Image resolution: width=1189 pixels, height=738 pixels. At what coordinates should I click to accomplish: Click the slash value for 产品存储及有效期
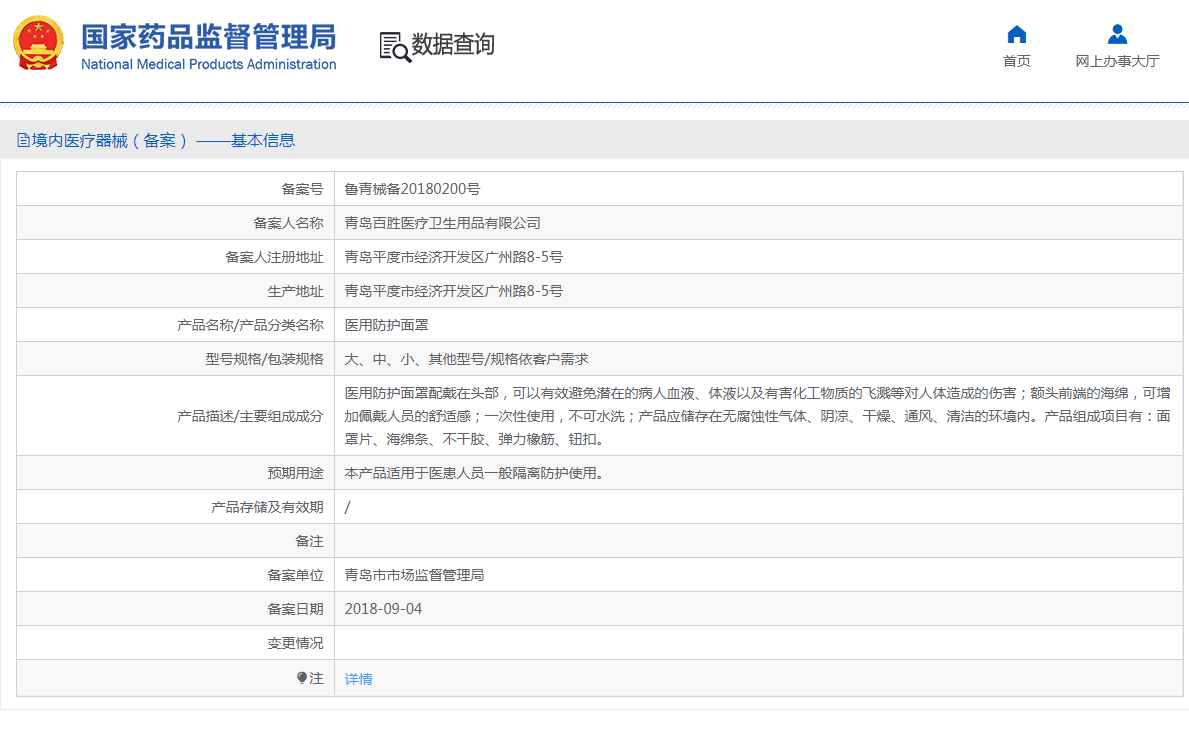pos(347,507)
